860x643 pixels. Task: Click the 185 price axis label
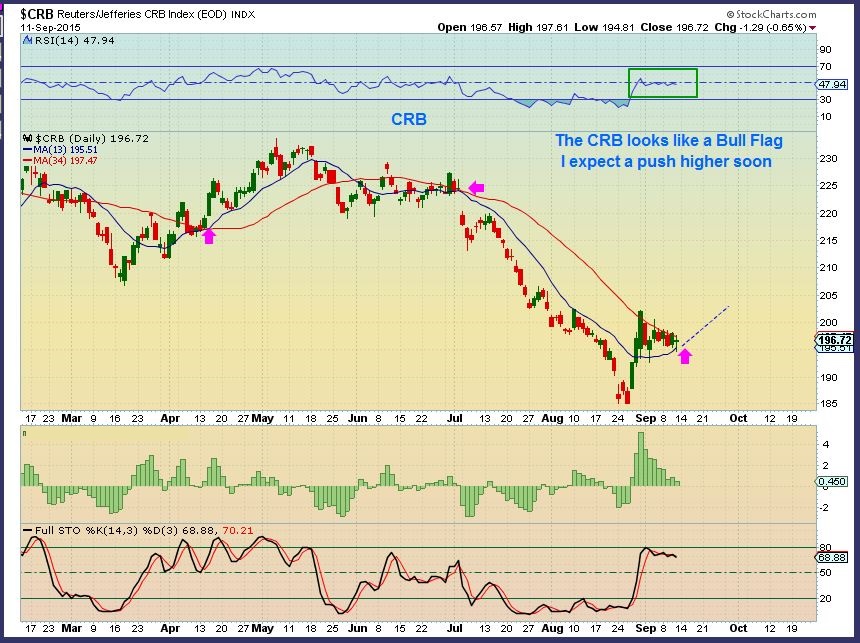pyautogui.click(x=828, y=403)
